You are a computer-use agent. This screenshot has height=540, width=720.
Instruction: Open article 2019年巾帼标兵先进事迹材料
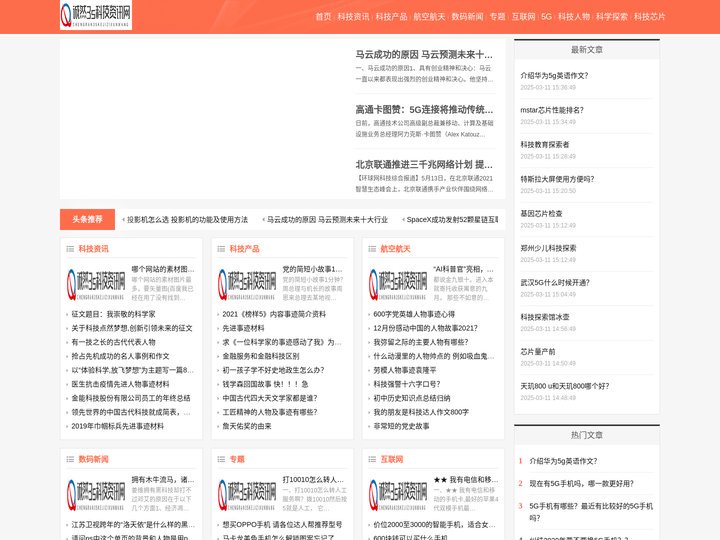pyautogui.click(x=118, y=426)
